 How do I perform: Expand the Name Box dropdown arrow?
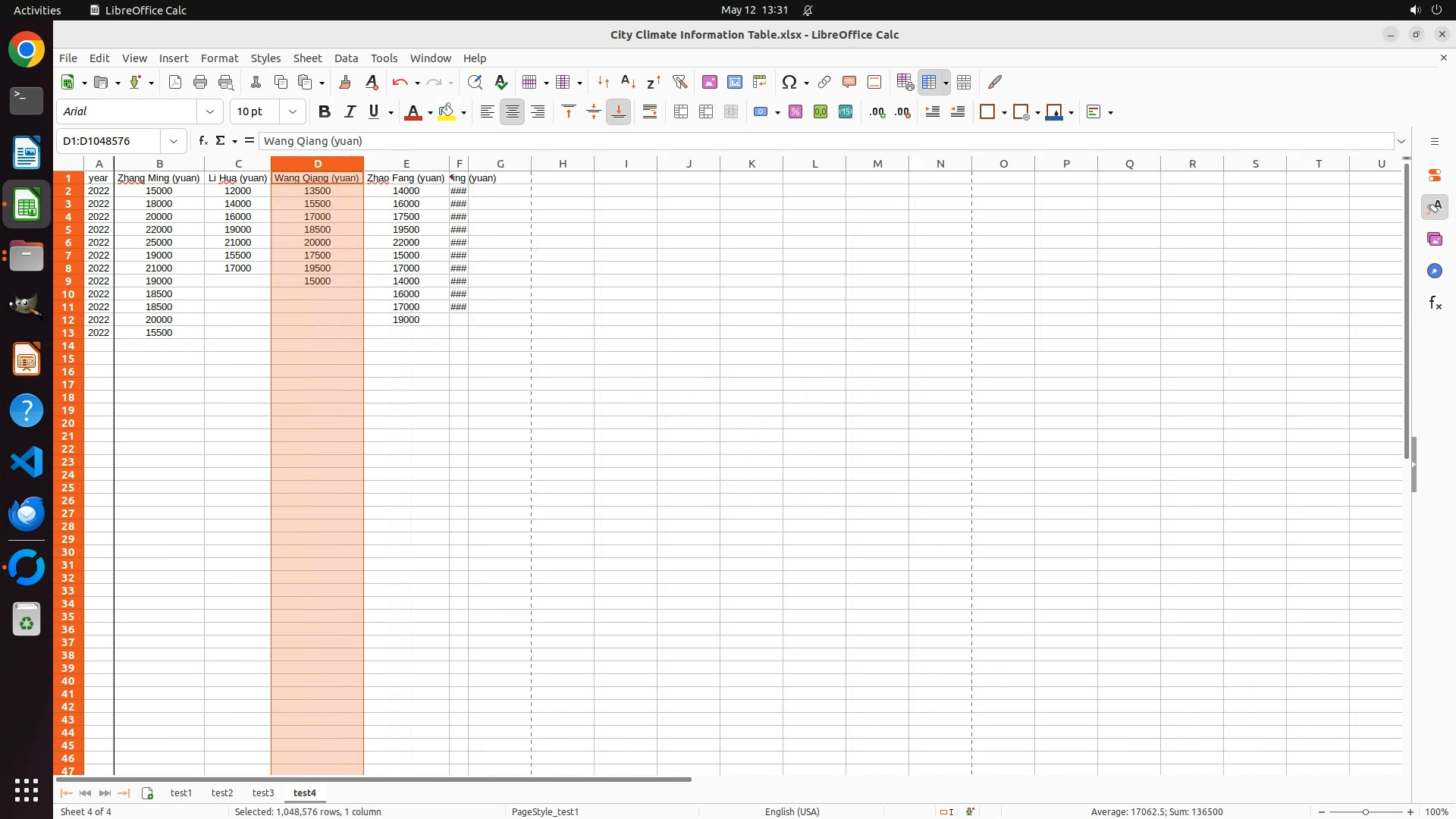[174, 141]
